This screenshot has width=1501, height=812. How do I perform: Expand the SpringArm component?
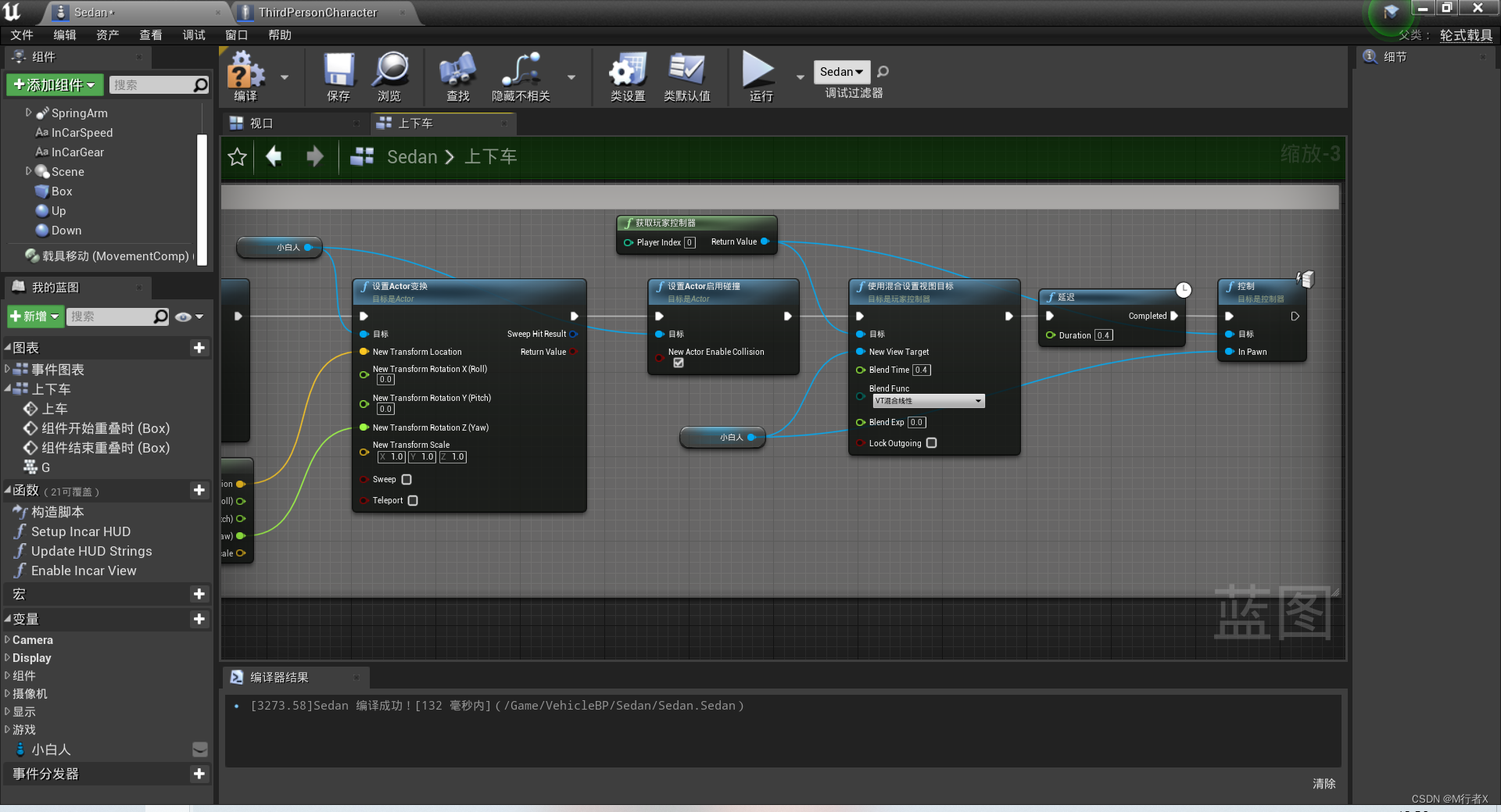coord(29,113)
